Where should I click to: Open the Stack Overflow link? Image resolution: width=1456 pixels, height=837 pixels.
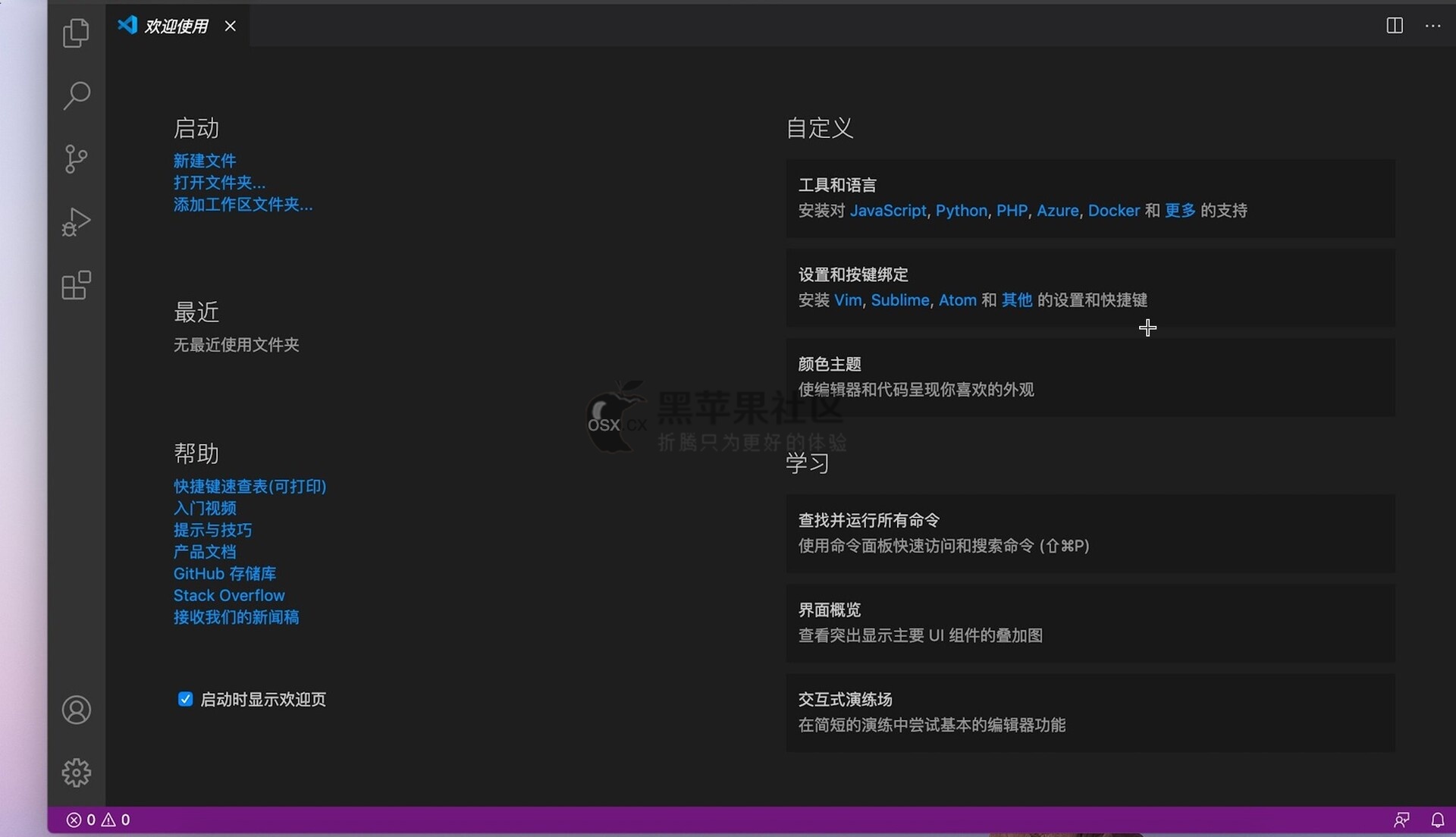[229, 596]
